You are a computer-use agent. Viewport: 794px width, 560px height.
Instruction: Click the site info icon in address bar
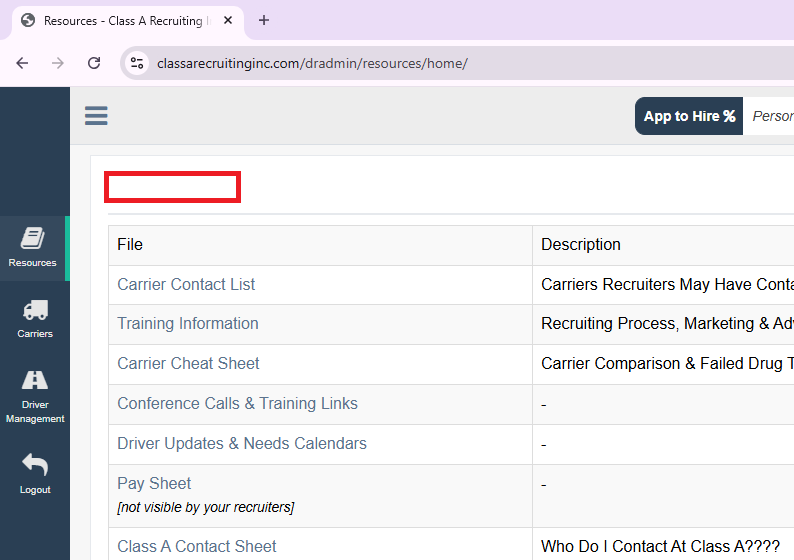[x=138, y=63]
